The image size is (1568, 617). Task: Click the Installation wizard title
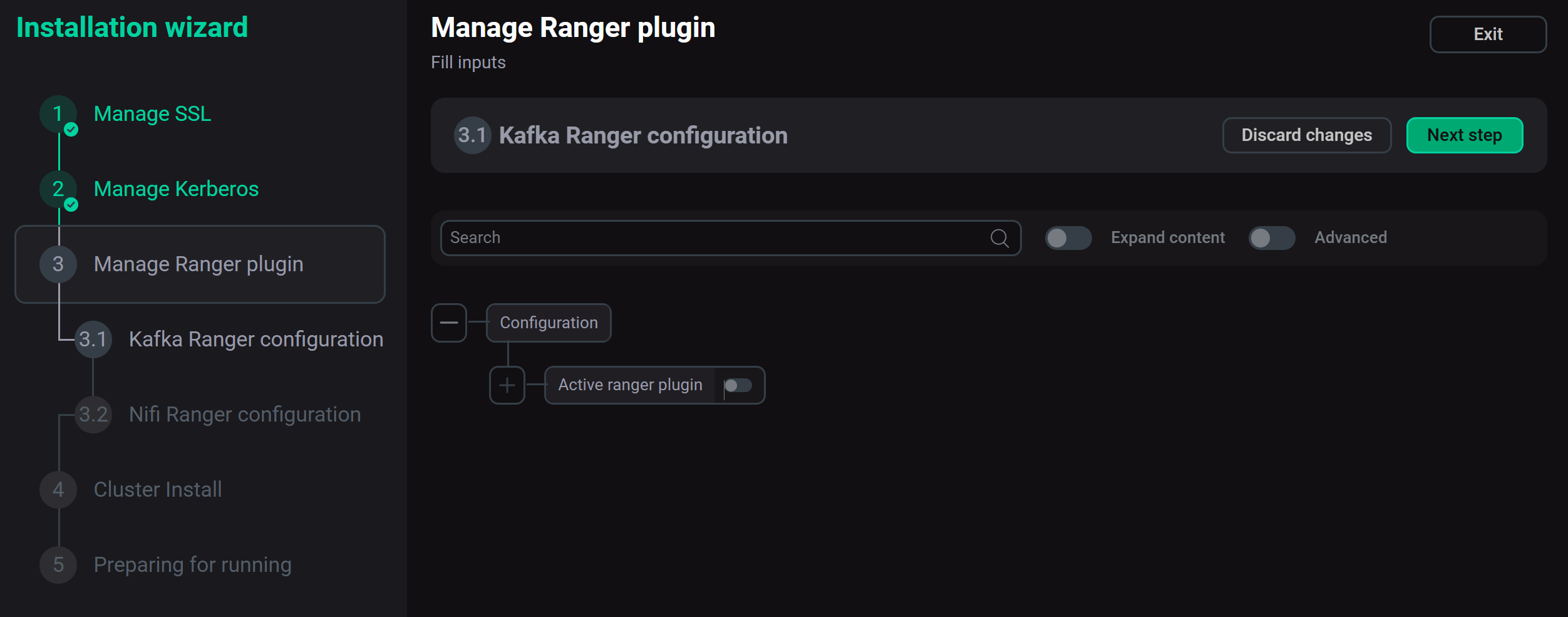(132, 28)
